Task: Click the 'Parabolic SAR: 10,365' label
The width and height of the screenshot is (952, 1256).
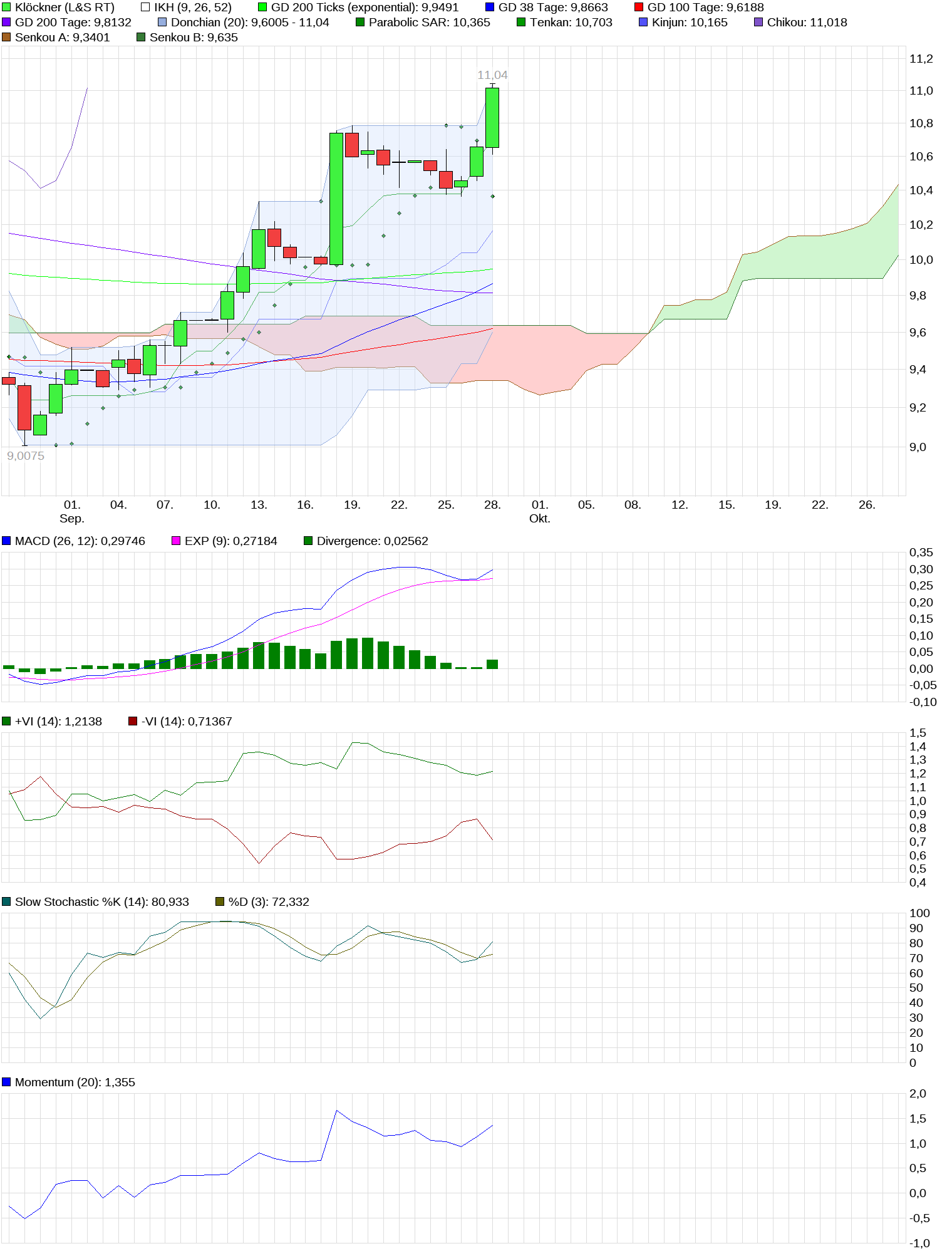Action: pos(430,23)
